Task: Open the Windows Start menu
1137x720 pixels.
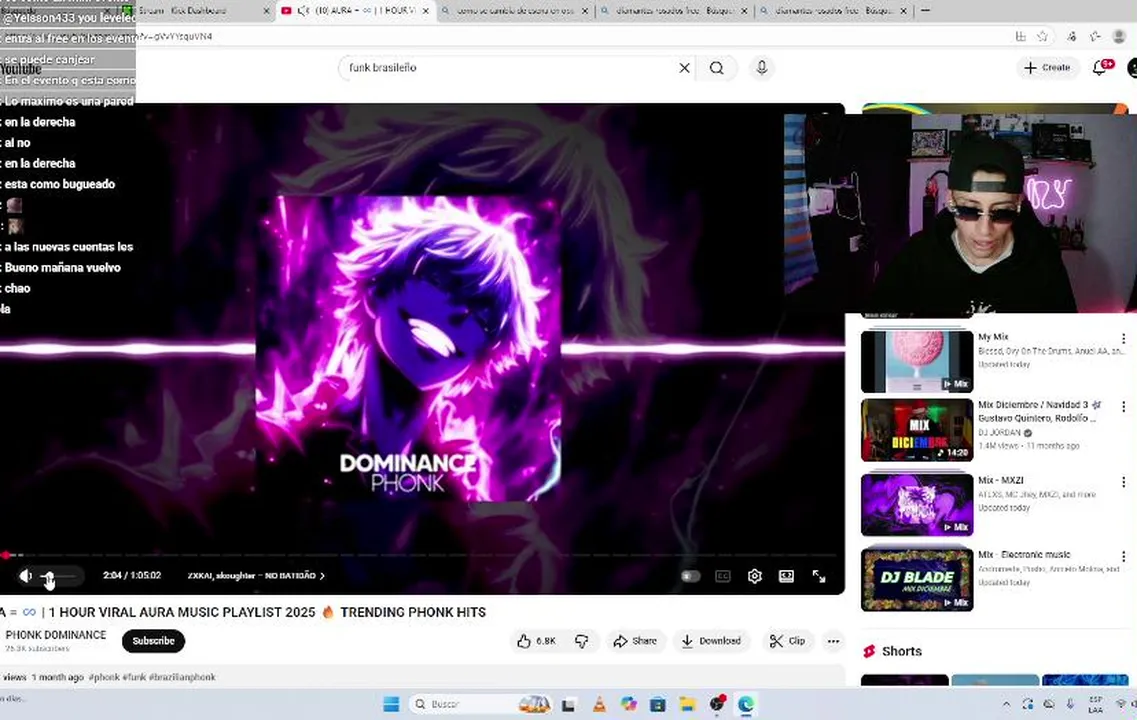Action: click(x=392, y=704)
